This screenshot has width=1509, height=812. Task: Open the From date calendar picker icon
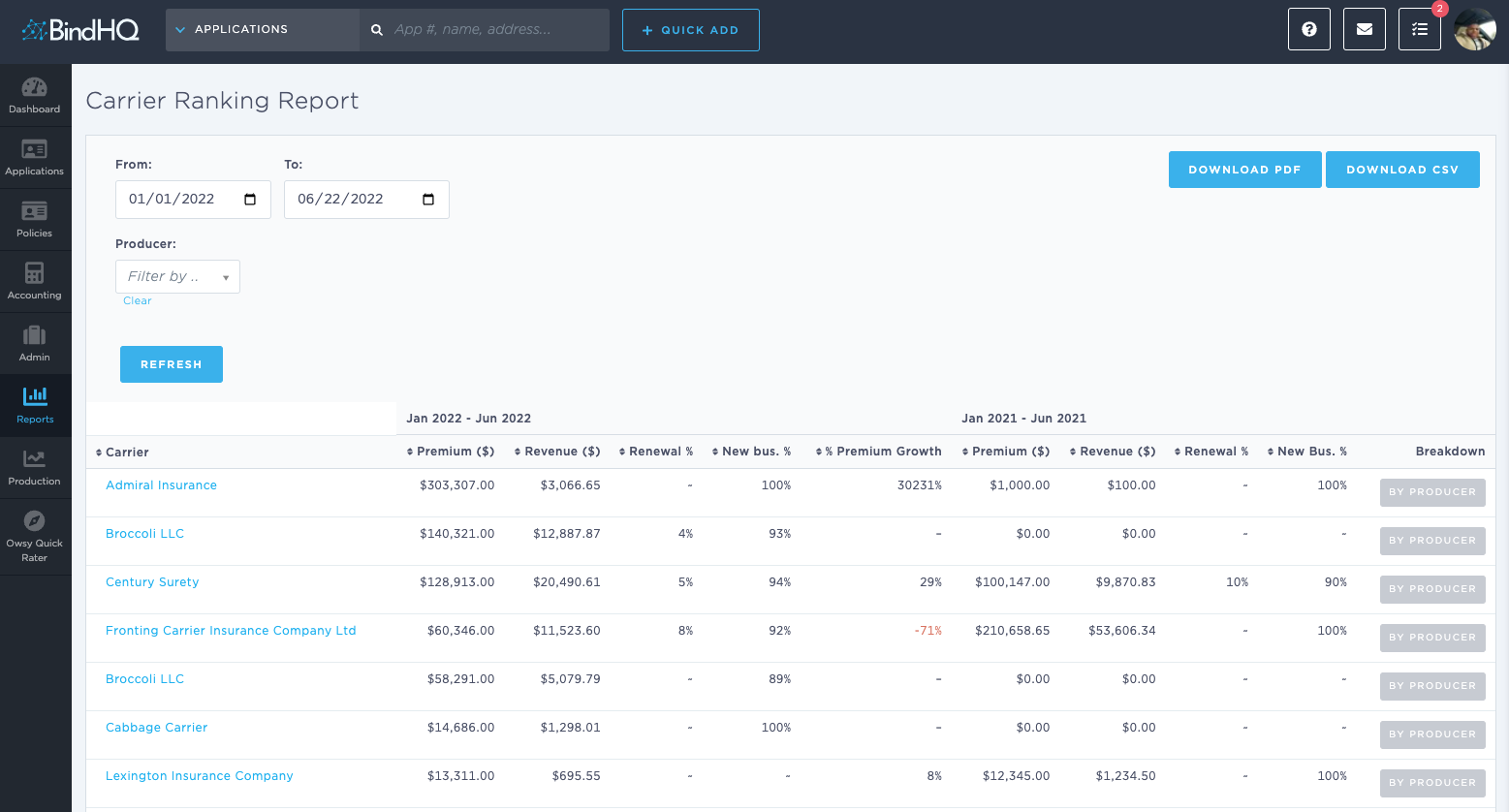[250, 200]
